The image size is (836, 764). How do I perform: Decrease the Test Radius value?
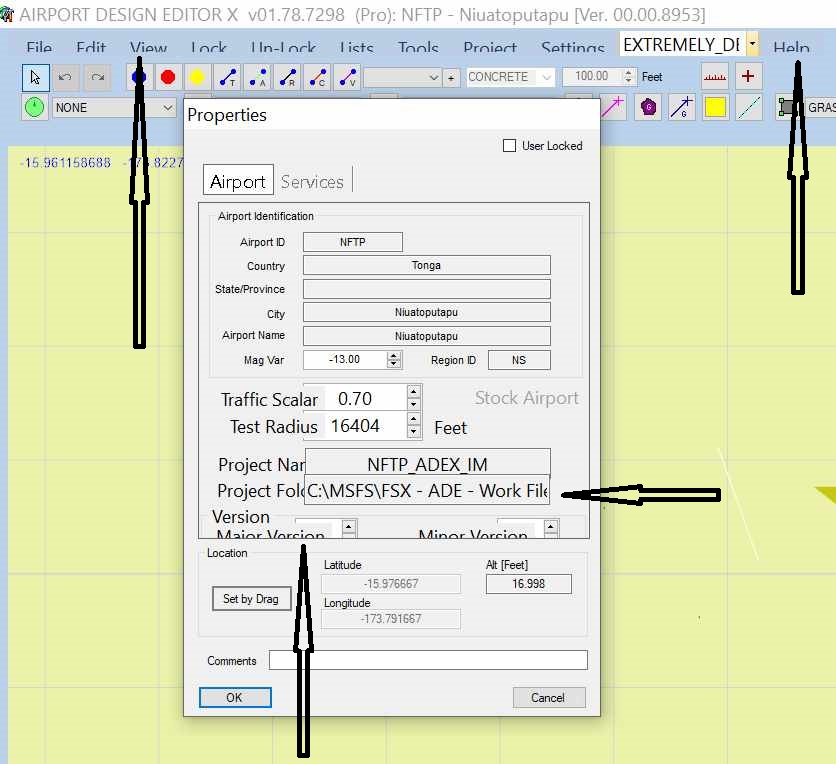click(414, 431)
